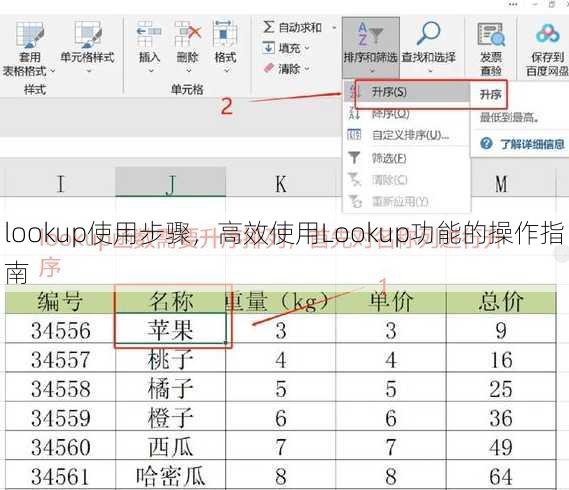Expand the 清除 dropdown arrow
Viewport: 569px width, 490px height.
pos(307,69)
